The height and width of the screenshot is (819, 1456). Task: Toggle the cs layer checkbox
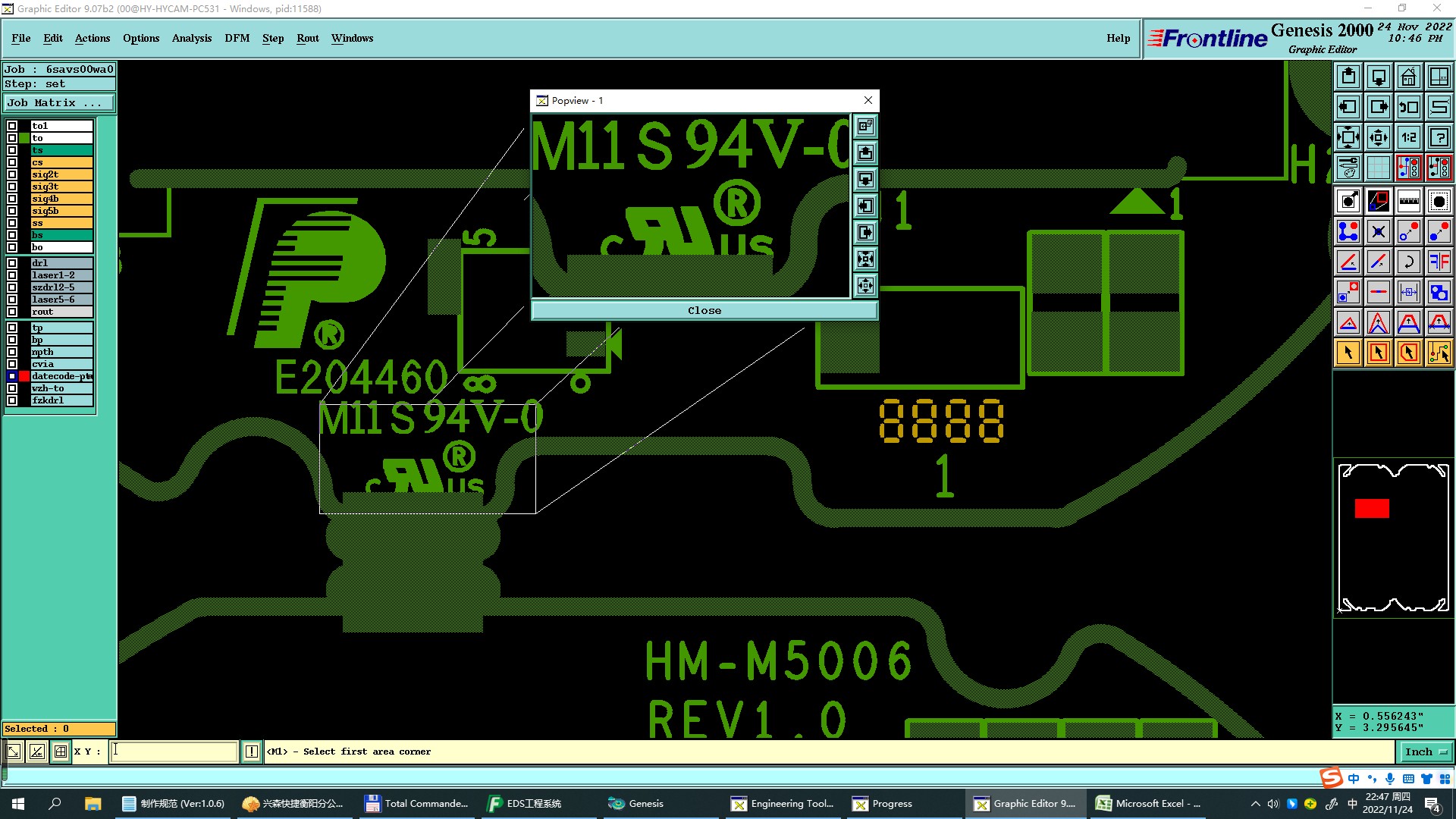(x=12, y=162)
